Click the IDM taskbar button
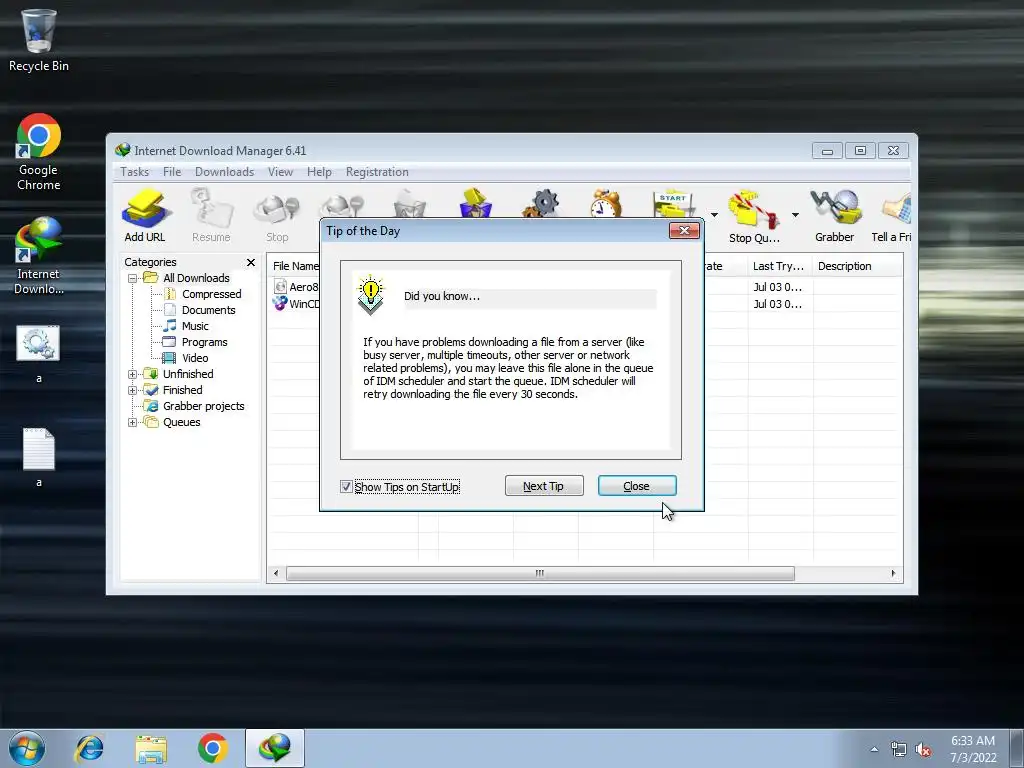Image resolution: width=1024 pixels, height=768 pixels. (x=275, y=748)
